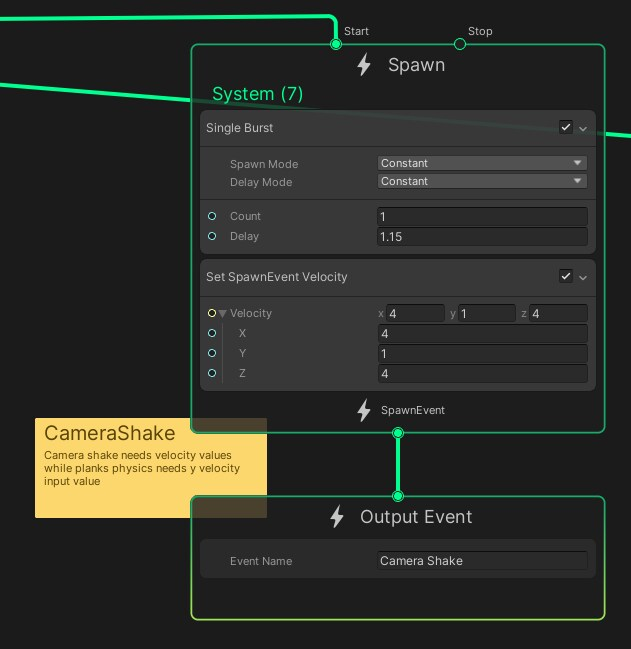Click the System (7) label
The width and height of the screenshot is (631, 649).
[257, 94]
